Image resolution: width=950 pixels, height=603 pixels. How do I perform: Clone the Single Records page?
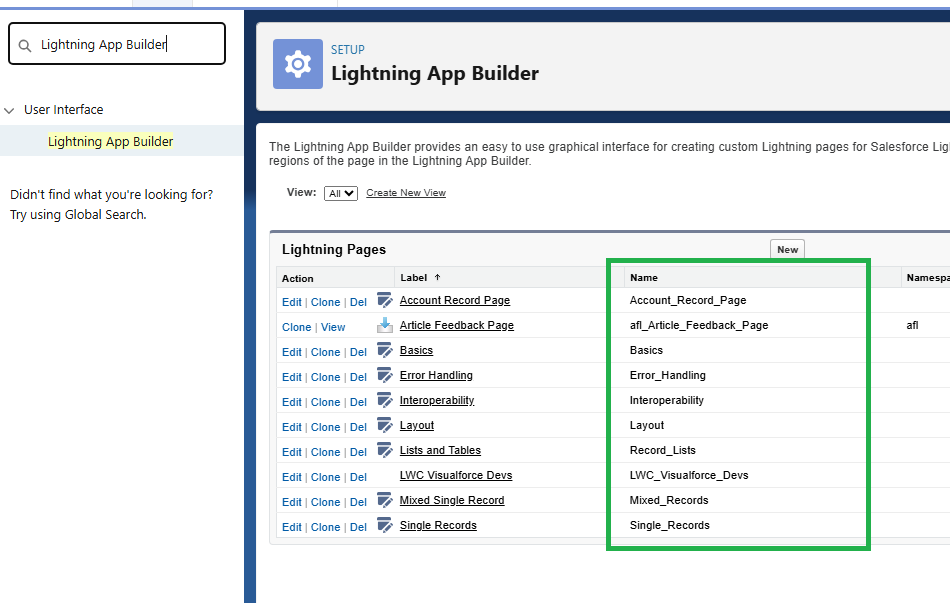coord(325,527)
